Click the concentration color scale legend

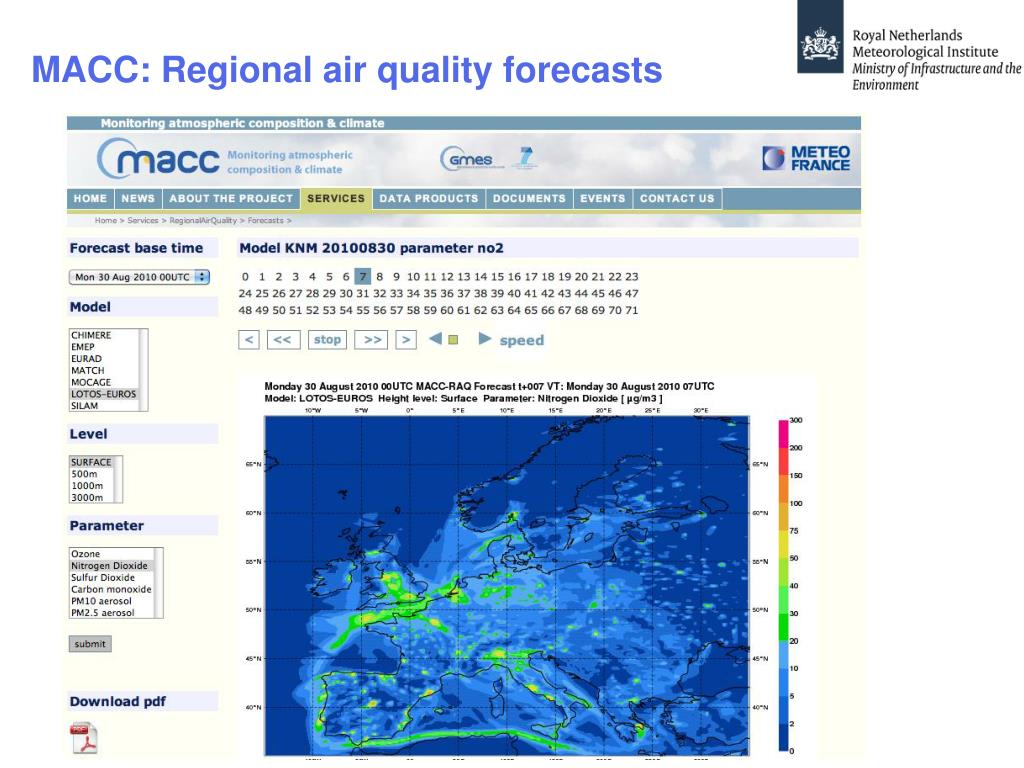point(784,586)
